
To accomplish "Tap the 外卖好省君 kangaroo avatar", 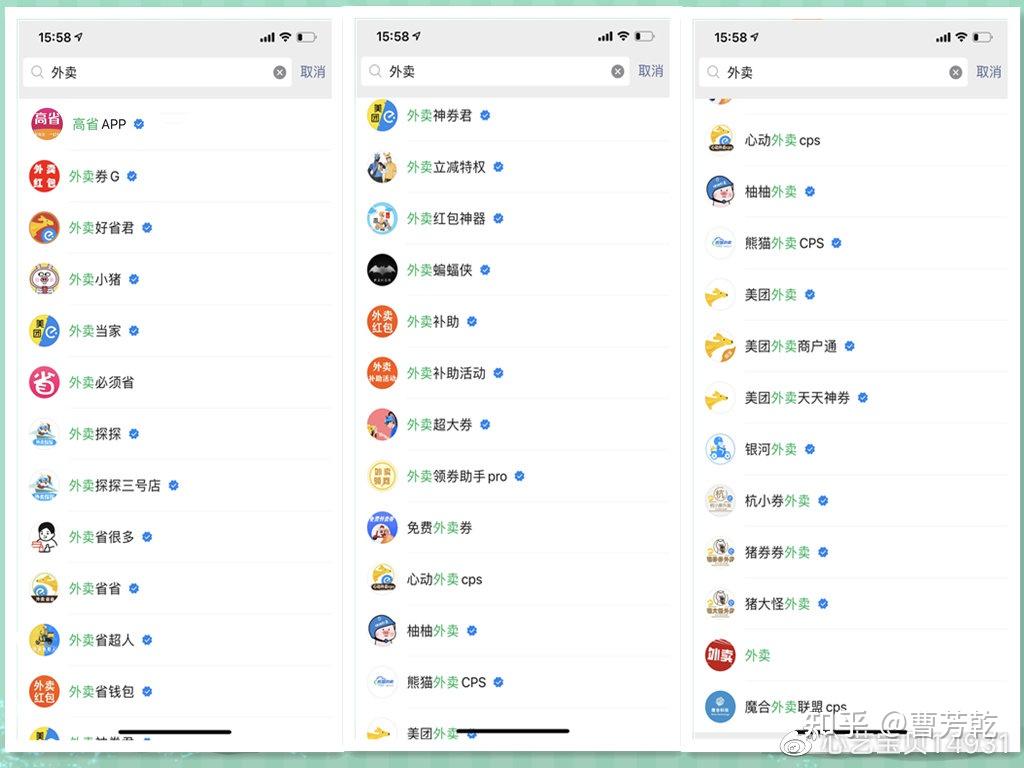I will coord(44,227).
